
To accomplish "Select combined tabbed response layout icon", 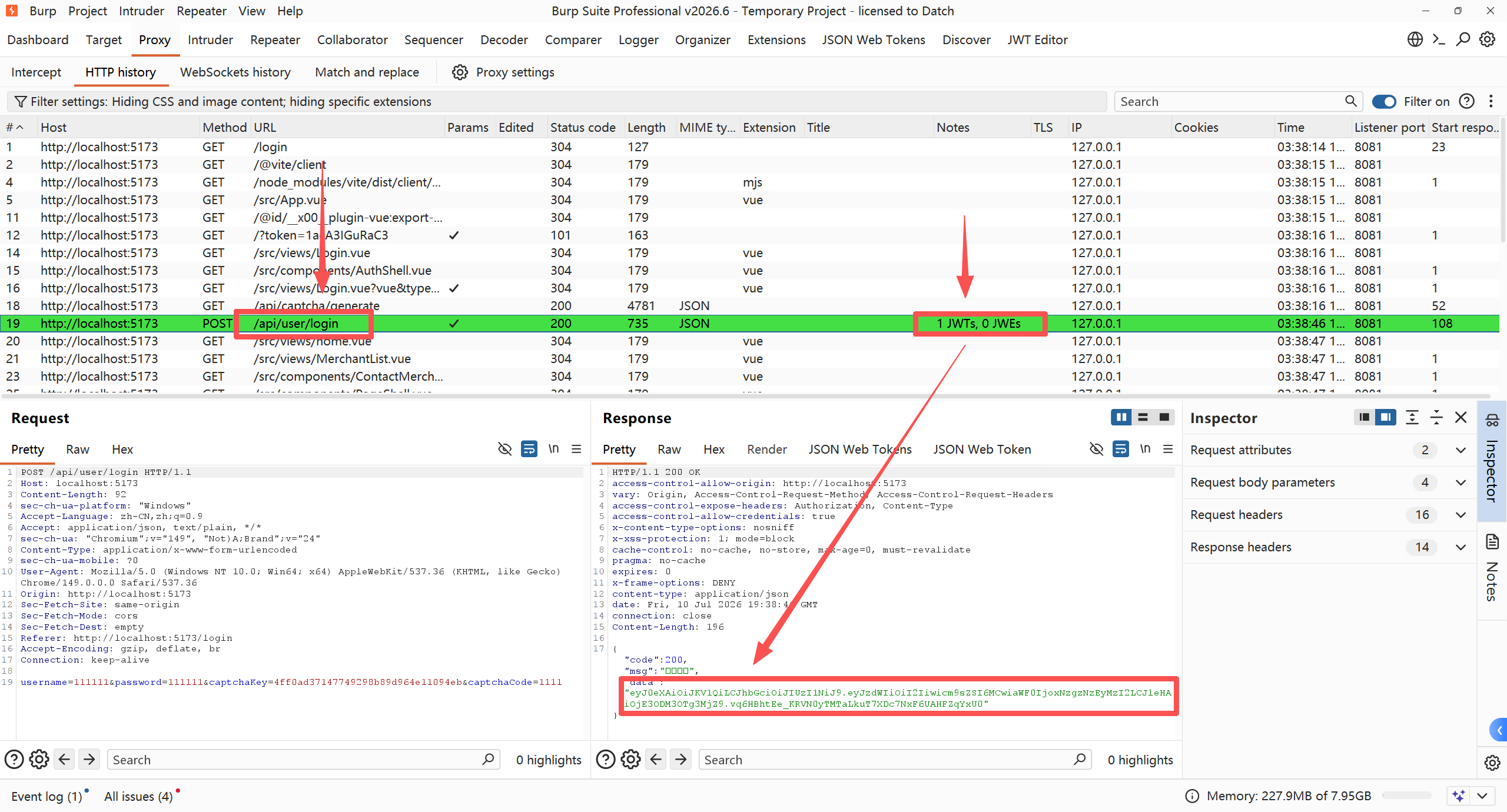I will point(1164,417).
